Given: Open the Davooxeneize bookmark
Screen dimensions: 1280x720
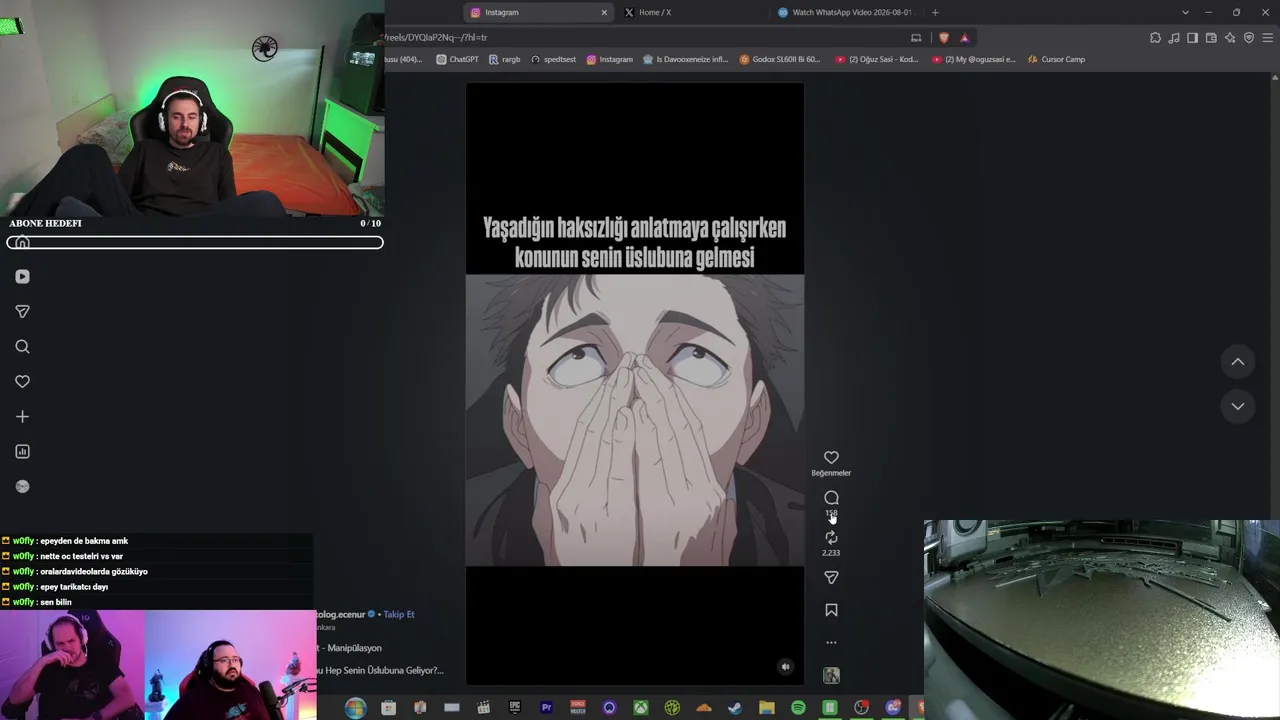Looking at the screenshot, I should coord(685,59).
